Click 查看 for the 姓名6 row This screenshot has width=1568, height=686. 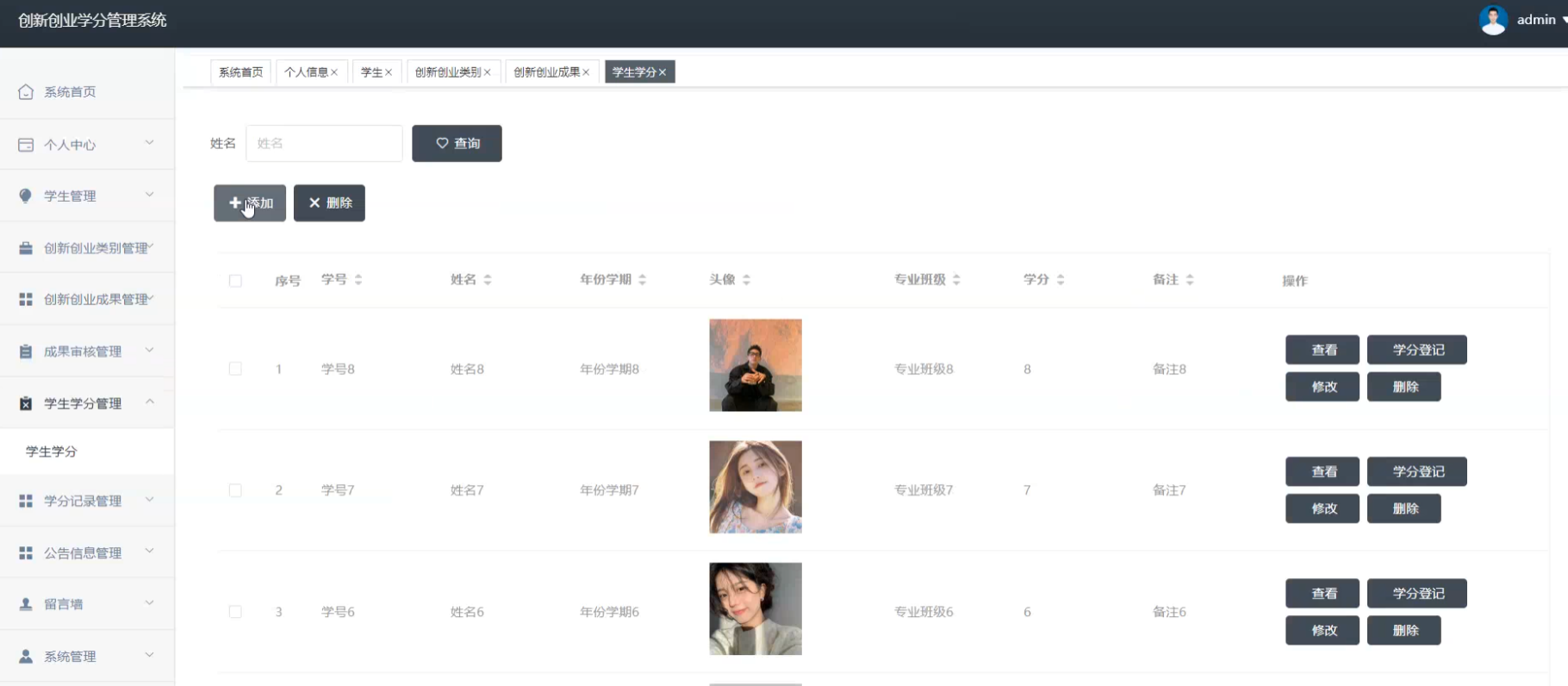(1322, 593)
